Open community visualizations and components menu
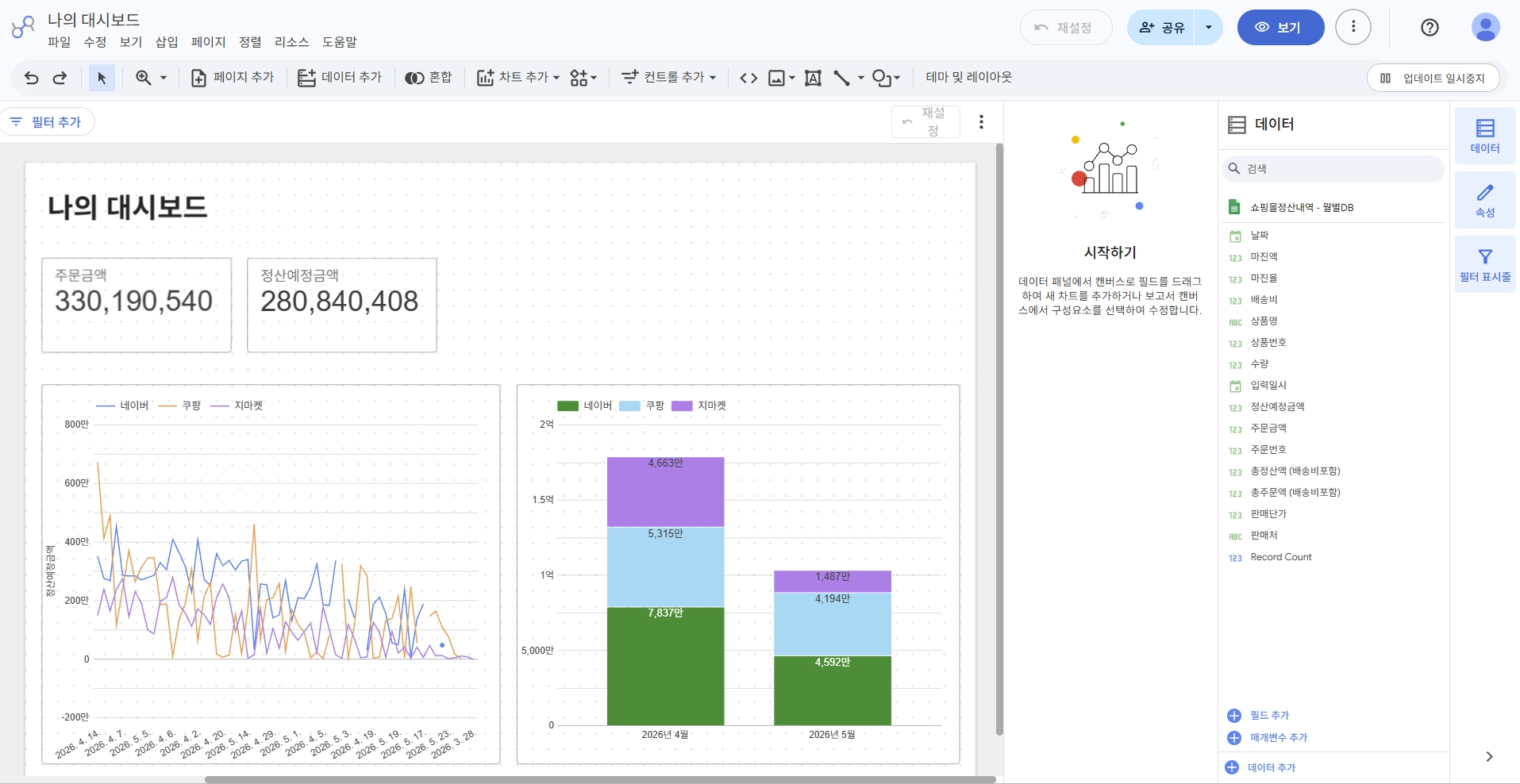1520x784 pixels. (583, 78)
